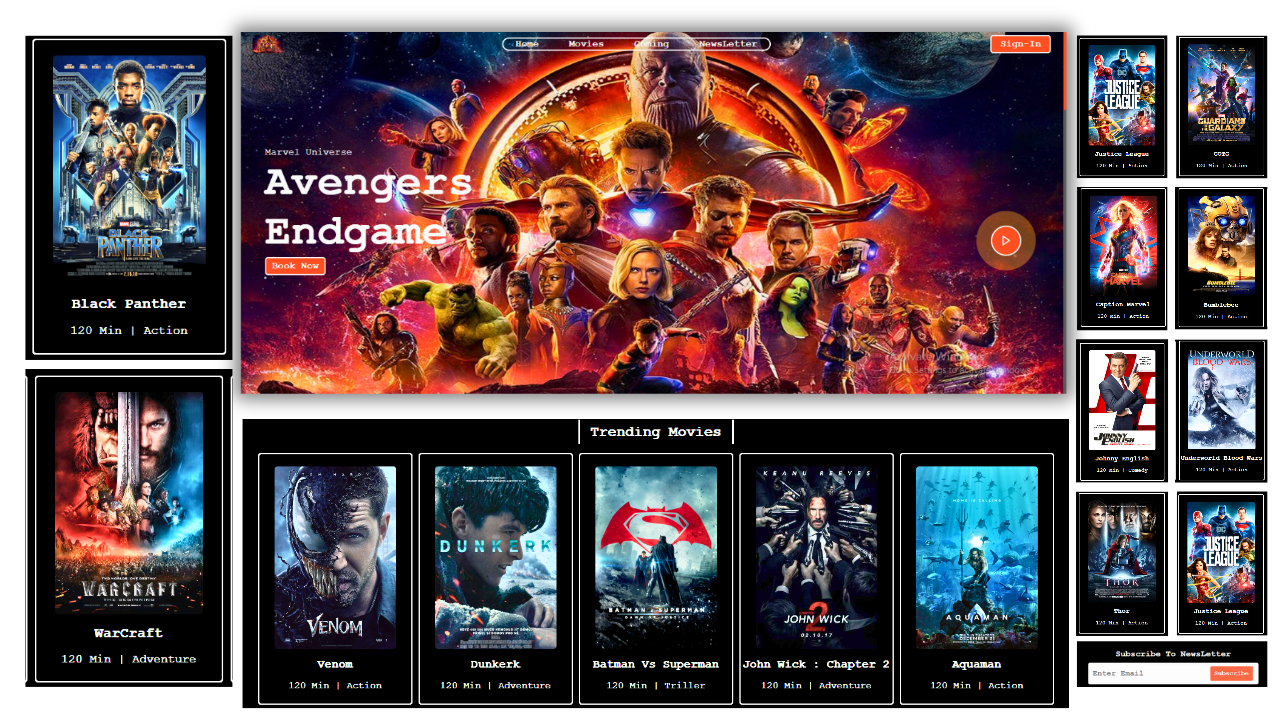Click the site logo in the banner corner
Screen dimensions: 1280x720
click(268, 44)
